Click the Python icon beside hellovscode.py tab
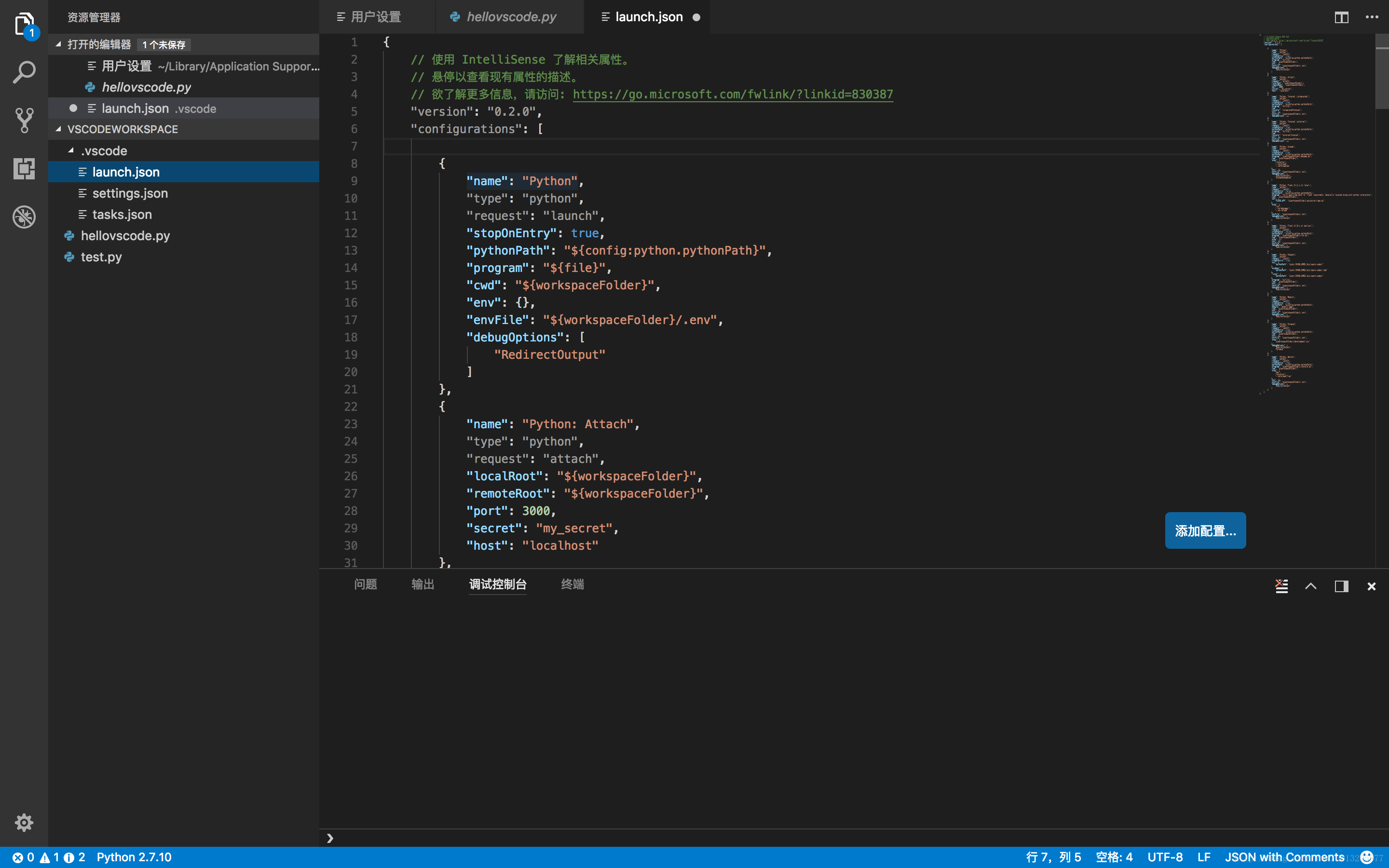 click(455, 17)
